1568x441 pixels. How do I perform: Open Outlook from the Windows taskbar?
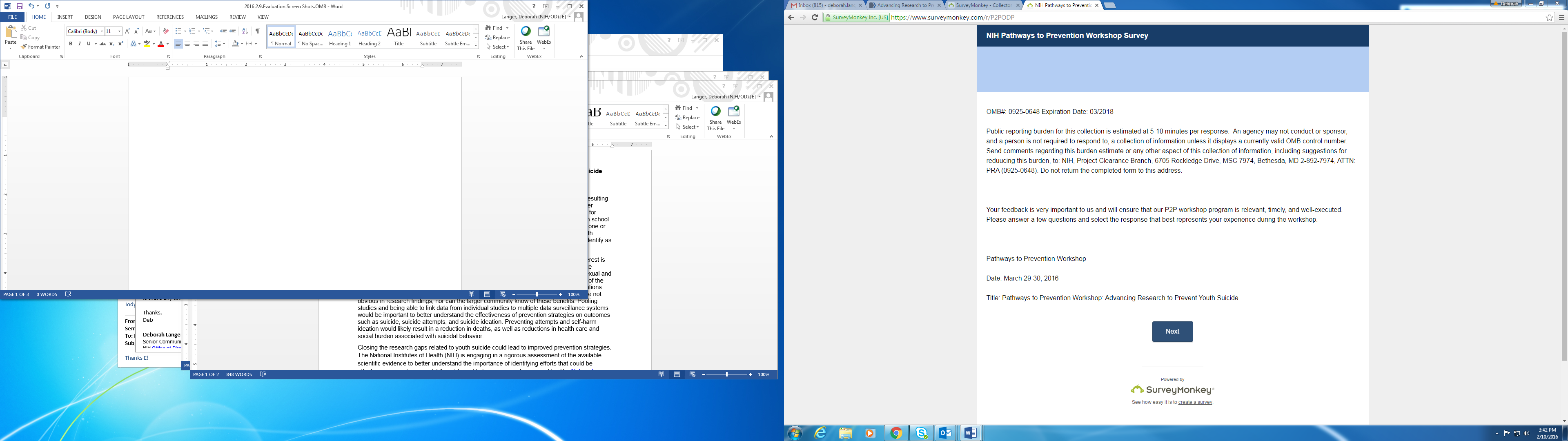(946, 433)
